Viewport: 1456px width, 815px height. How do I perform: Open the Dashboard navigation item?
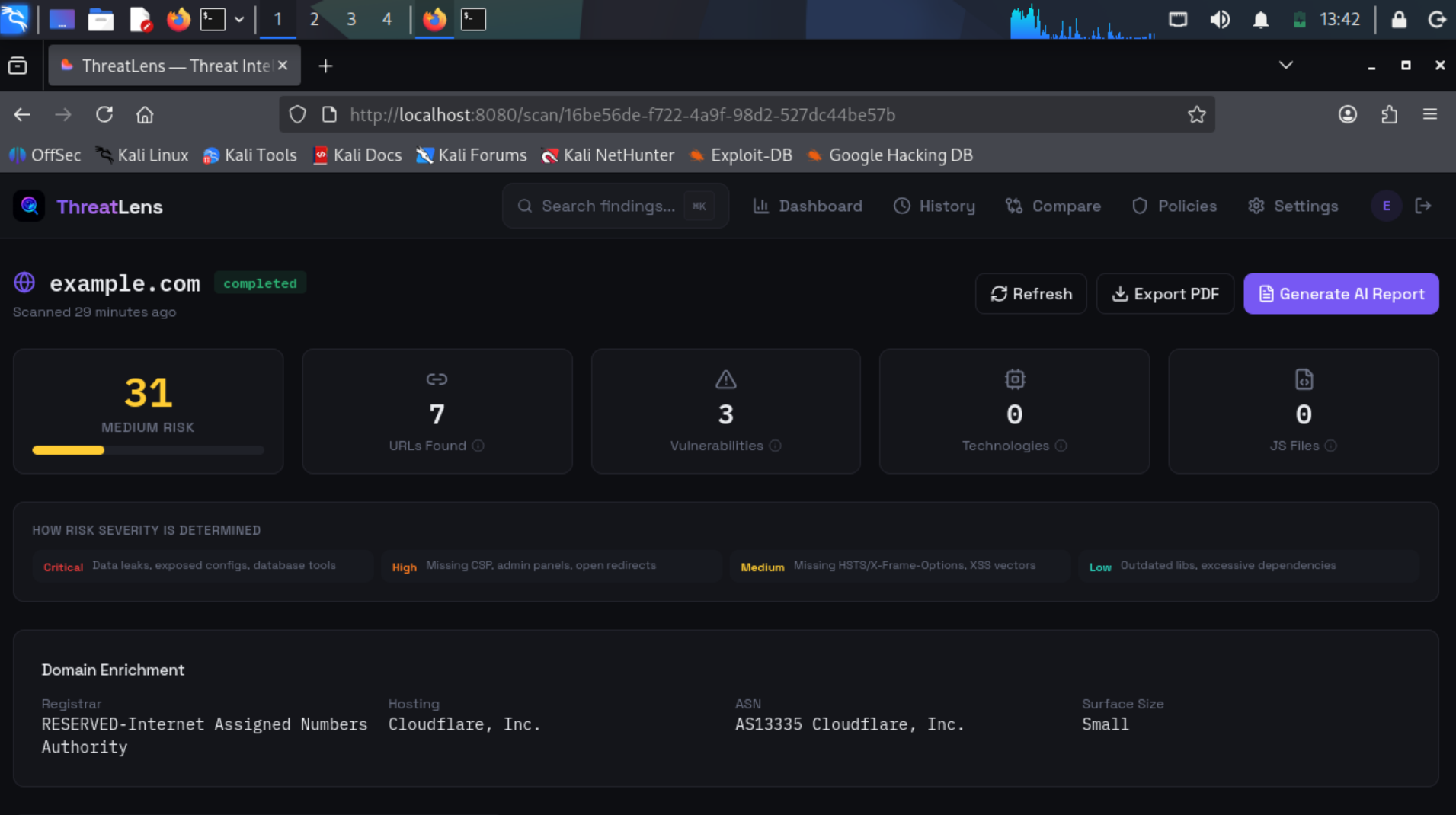tap(808, 206)
